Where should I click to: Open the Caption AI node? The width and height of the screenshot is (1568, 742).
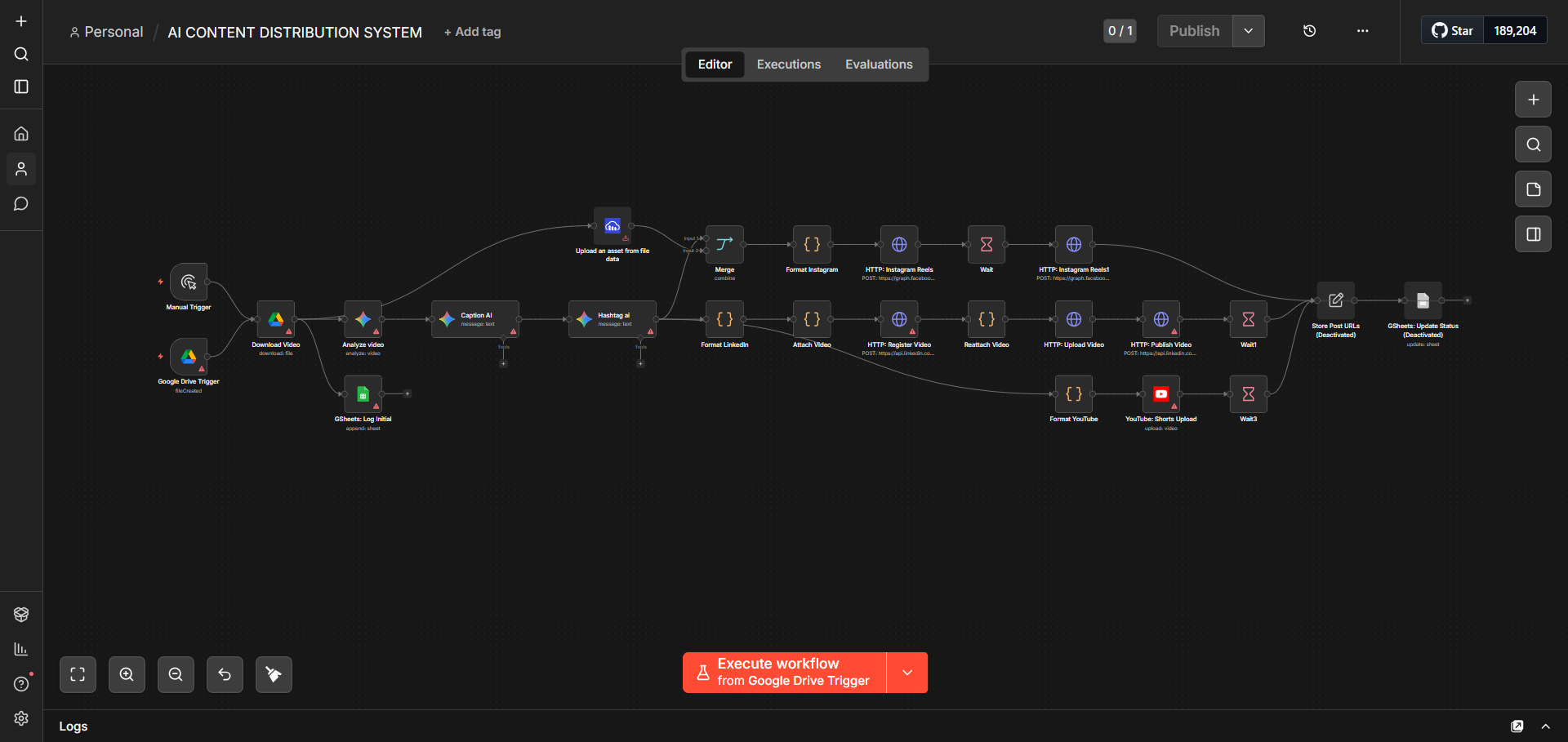point(475,319)
